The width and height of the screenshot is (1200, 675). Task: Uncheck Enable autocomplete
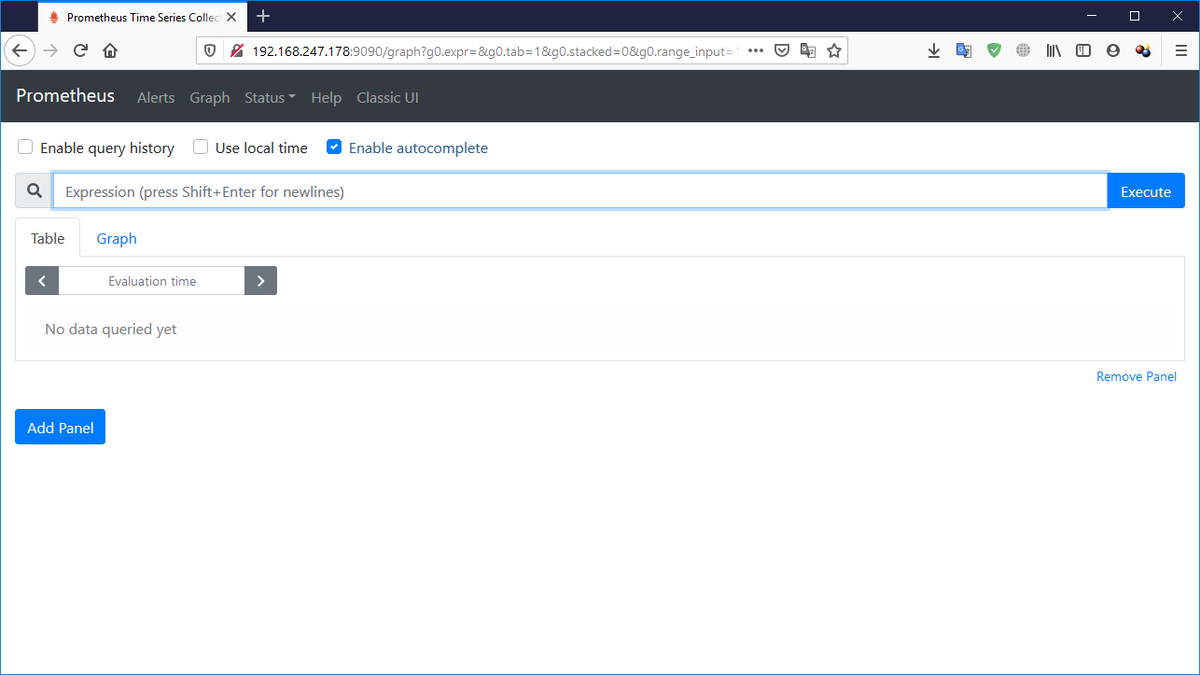[x=334, y=147]
